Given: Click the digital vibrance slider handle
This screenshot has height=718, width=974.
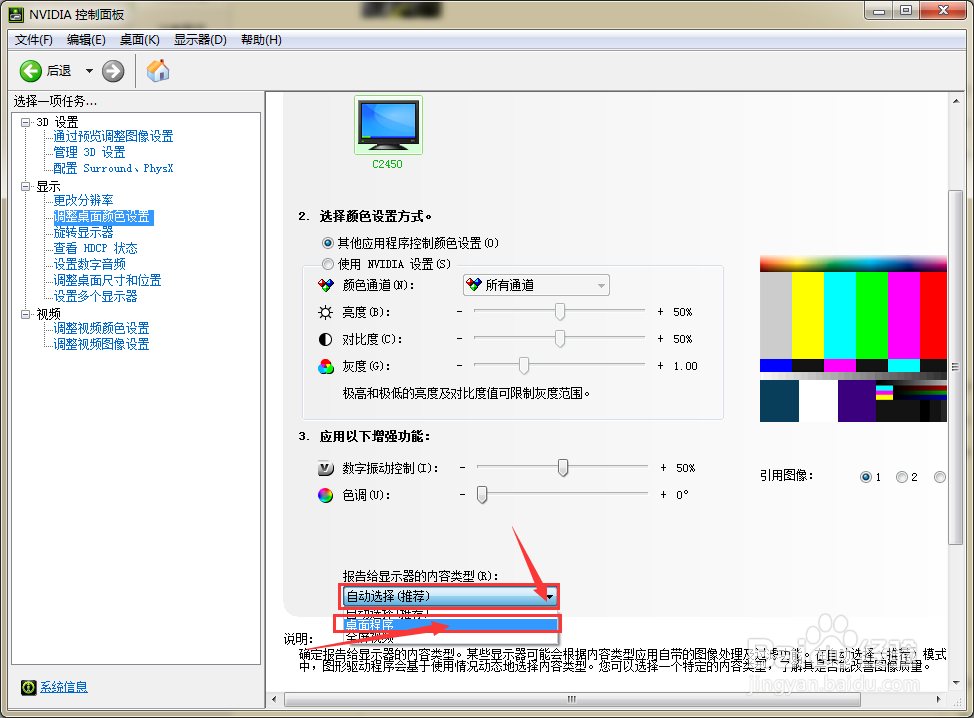Looking at the screenshot, I should pos(563,467).
